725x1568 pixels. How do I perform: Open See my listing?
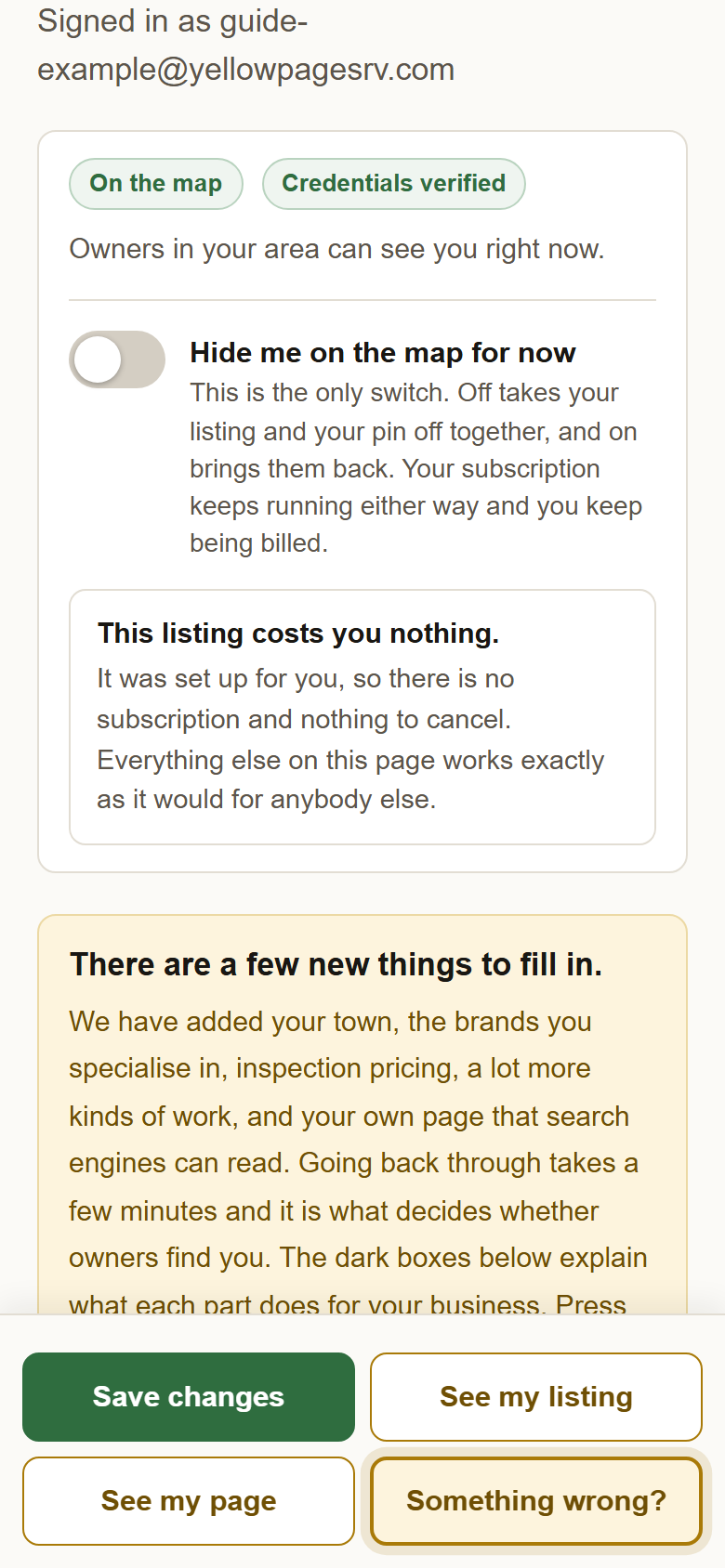536,1397
